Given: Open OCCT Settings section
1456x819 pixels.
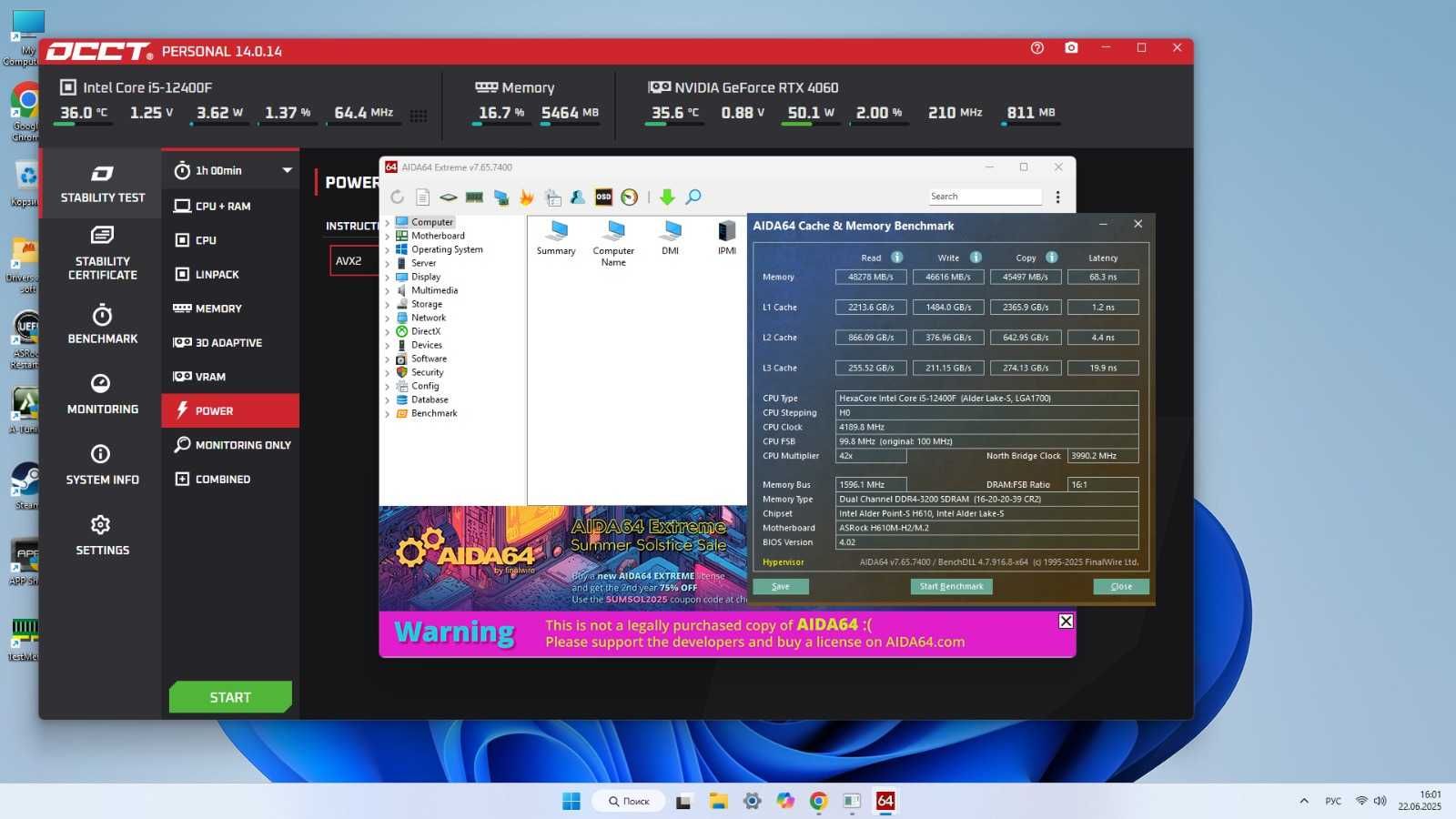Looking at the screenshot, I should [102, 536].
